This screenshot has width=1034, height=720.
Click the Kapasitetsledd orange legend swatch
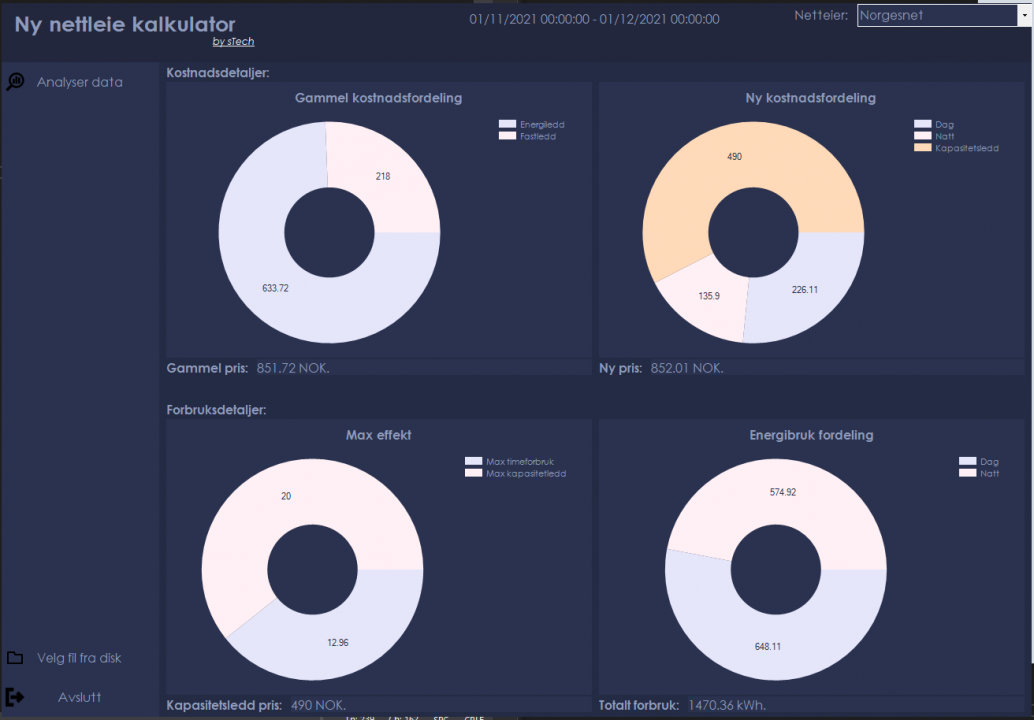(x=923, y=148)
